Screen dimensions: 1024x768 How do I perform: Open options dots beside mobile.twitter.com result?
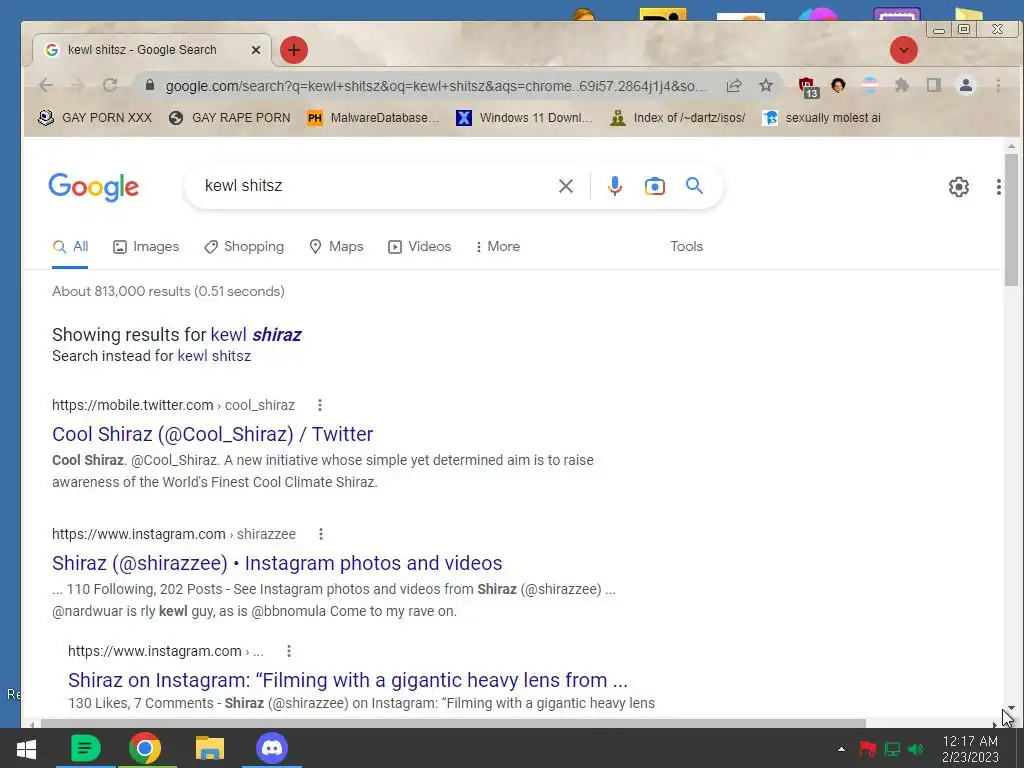coord(320,405)
